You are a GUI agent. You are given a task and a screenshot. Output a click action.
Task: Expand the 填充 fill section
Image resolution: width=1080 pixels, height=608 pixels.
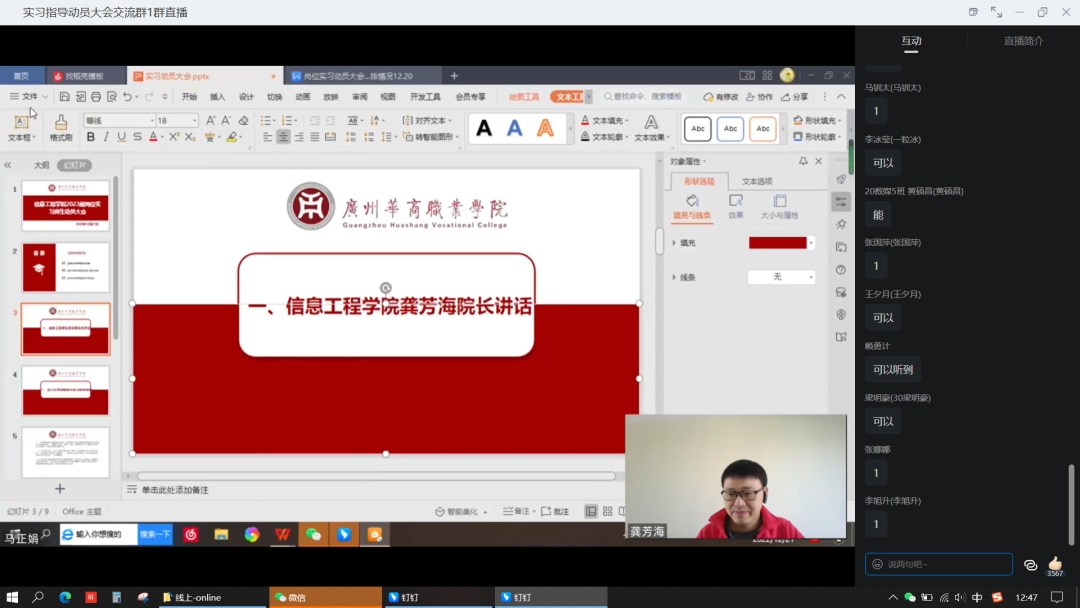click(673, 243)
